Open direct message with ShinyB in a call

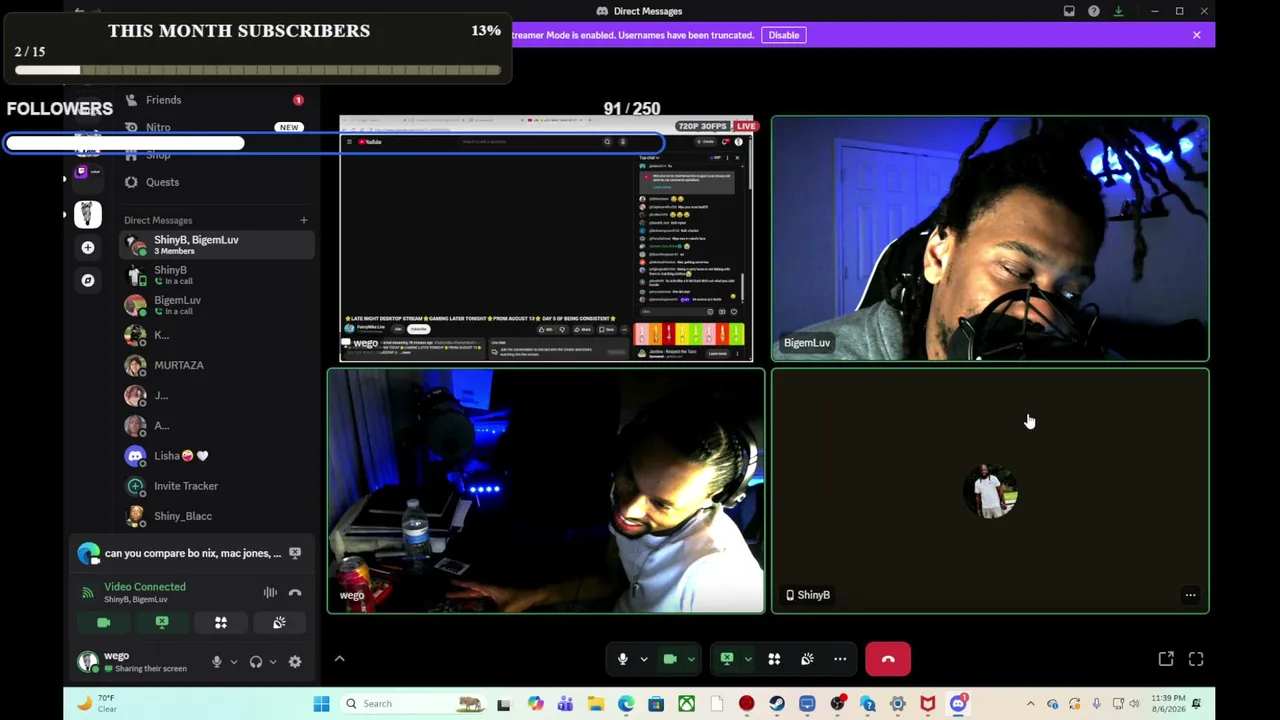(x=217, y=275)
